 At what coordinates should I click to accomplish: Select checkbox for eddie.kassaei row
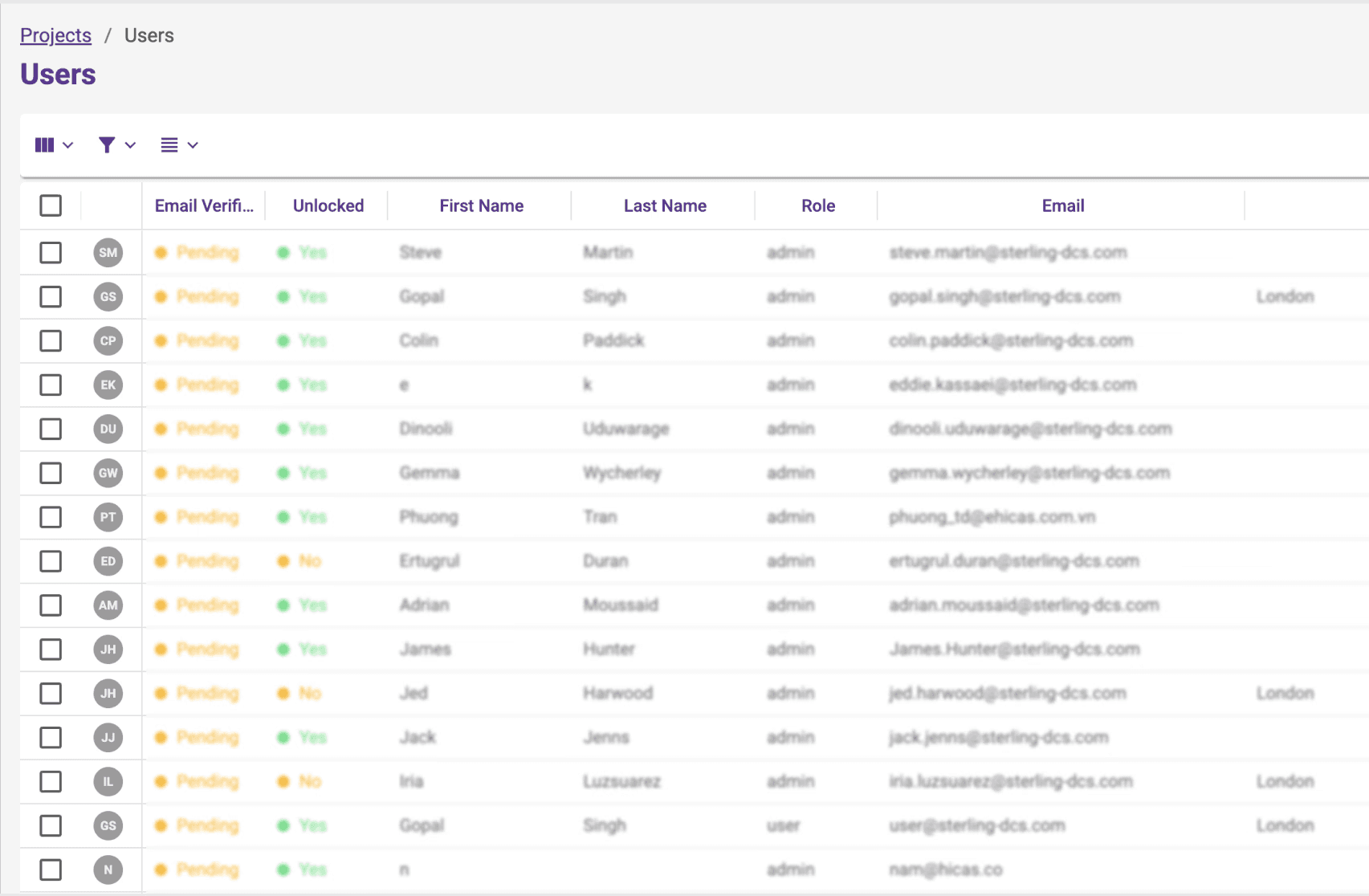click(51, 385)
